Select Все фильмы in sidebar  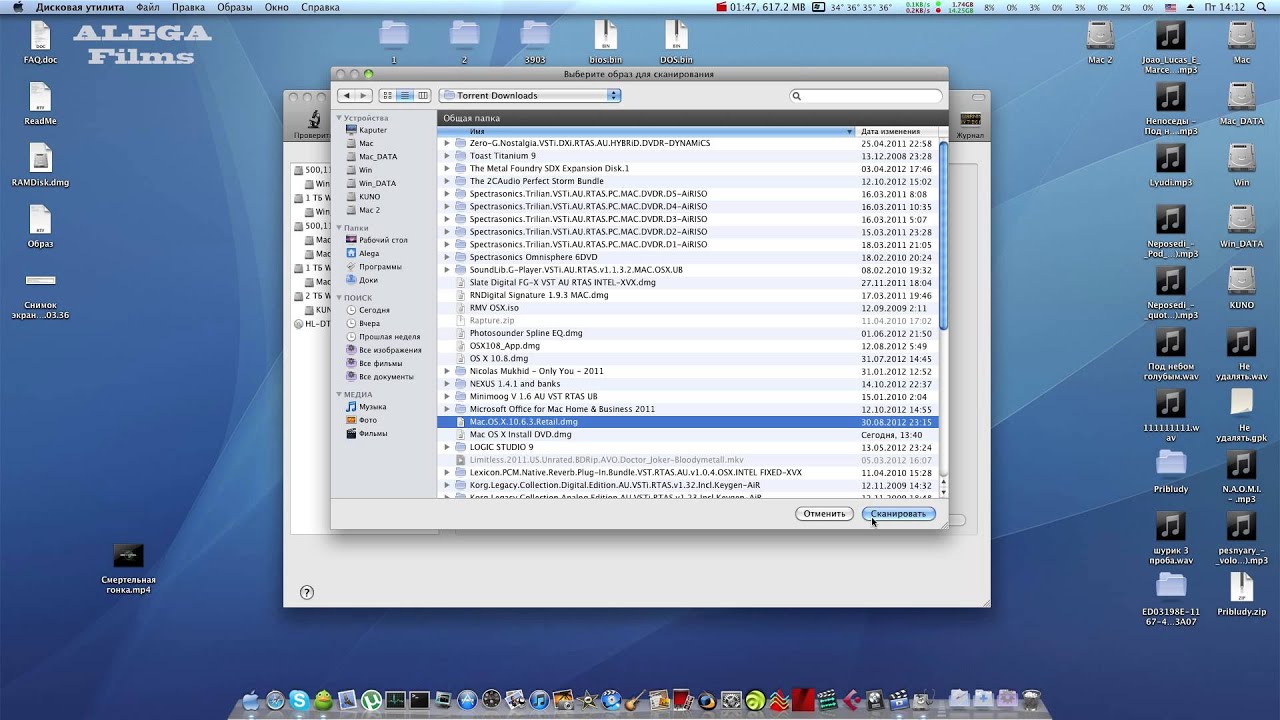click(x=380, y=363)
